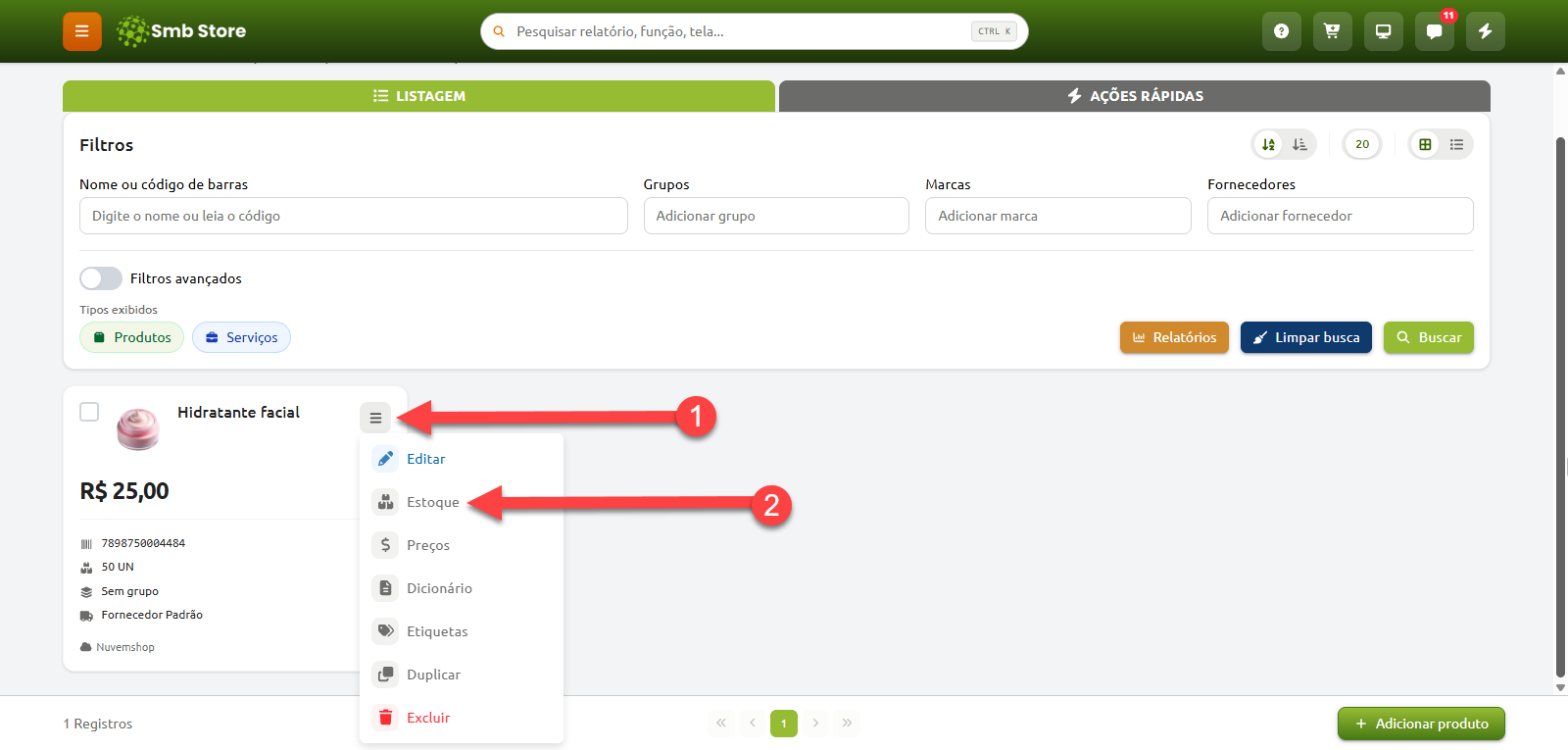The width and height of the screenshot is (1568, 750).
Task: Switch to descending amount sort icon
Action: click(1299, 144)
